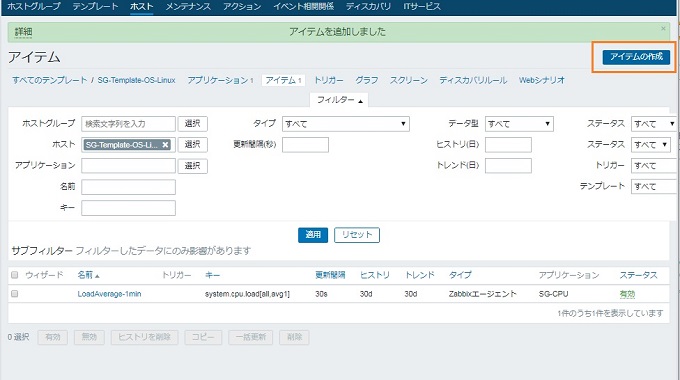Viewport: 680px width, 380px height.
Task: Open the テンプレート filter dropdown
Action: (x=654, y=187)
